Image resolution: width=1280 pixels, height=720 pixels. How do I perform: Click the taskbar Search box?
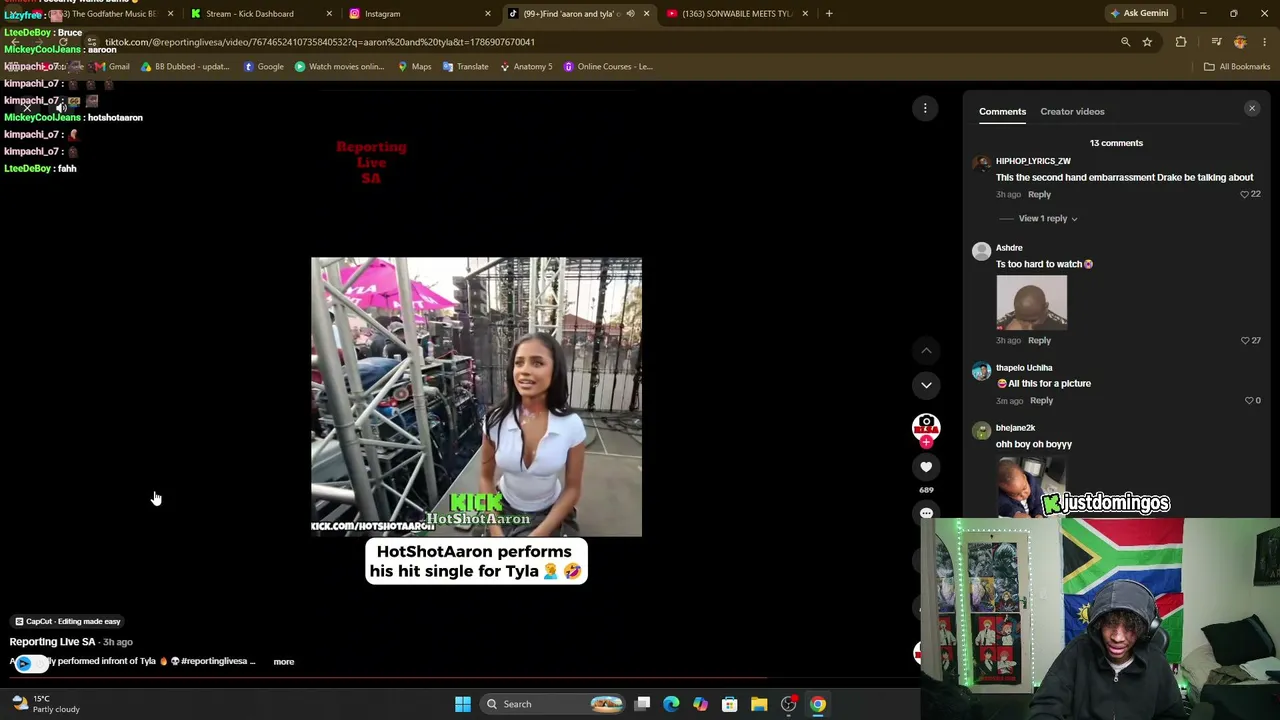553,704
